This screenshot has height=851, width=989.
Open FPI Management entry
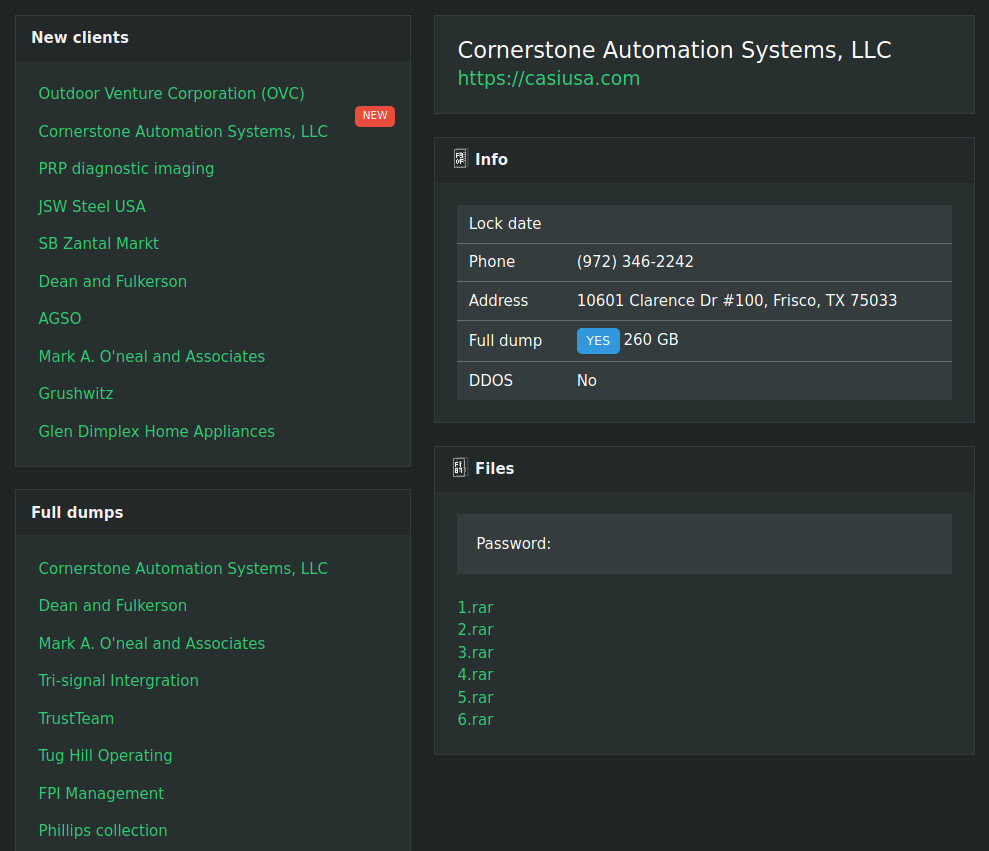tap(101, 794)
